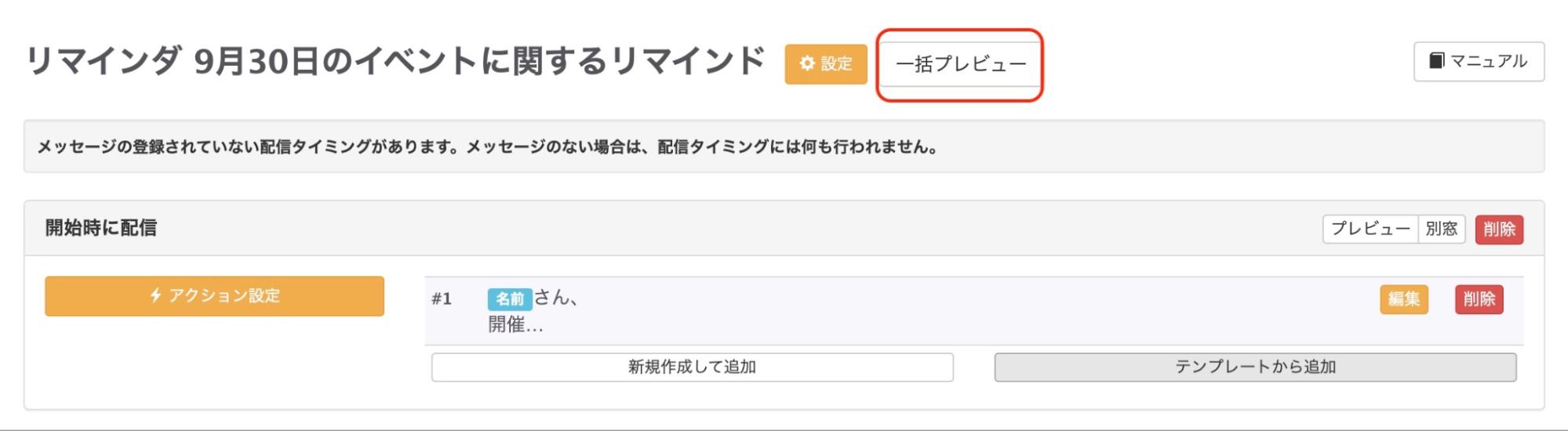This screenshot has width=1568, height=431.
Task: Open the マニュアル manual button
Action: pyautogui.click(x=1479, y=61)
